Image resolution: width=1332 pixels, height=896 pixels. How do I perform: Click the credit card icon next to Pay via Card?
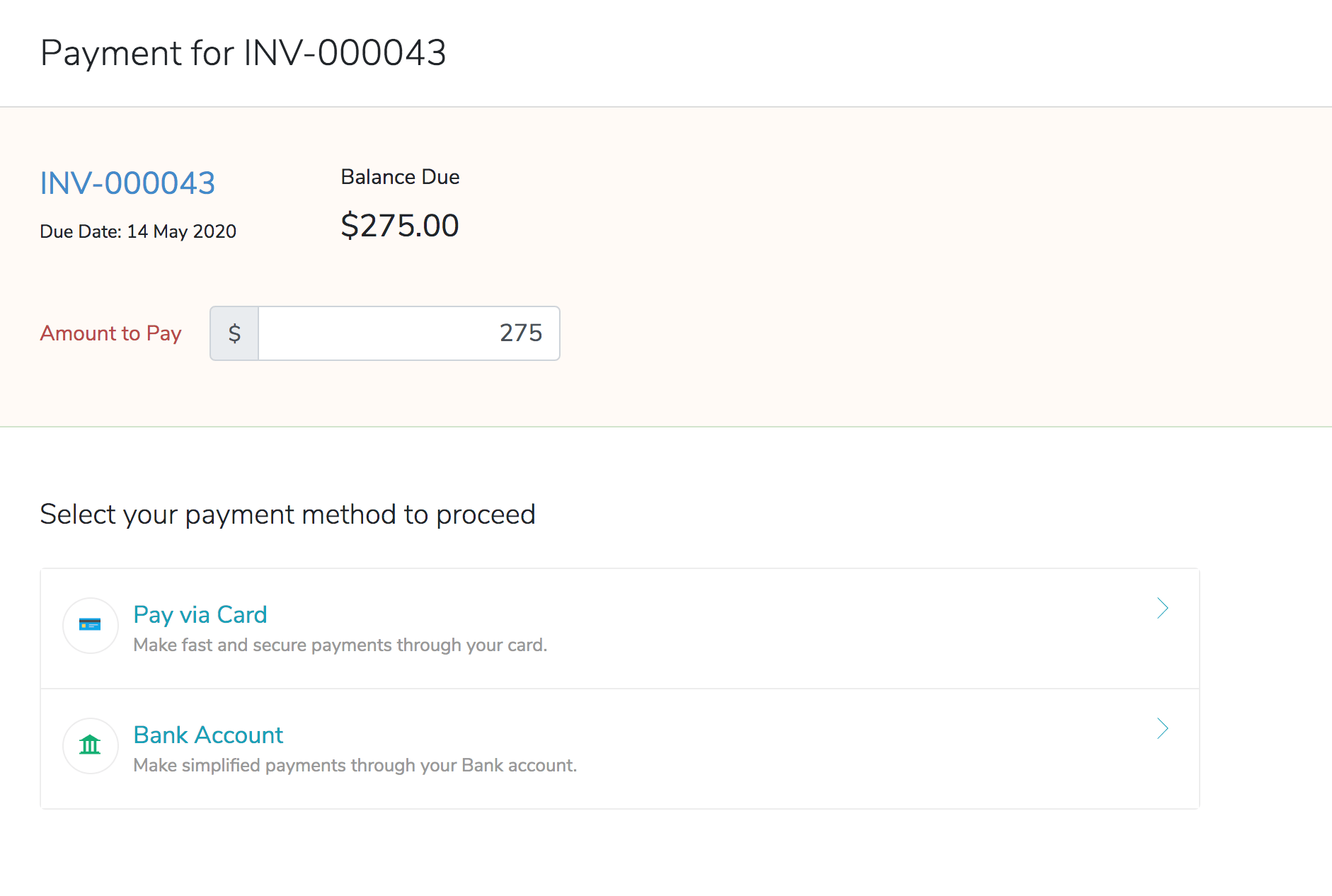[90, 625]
